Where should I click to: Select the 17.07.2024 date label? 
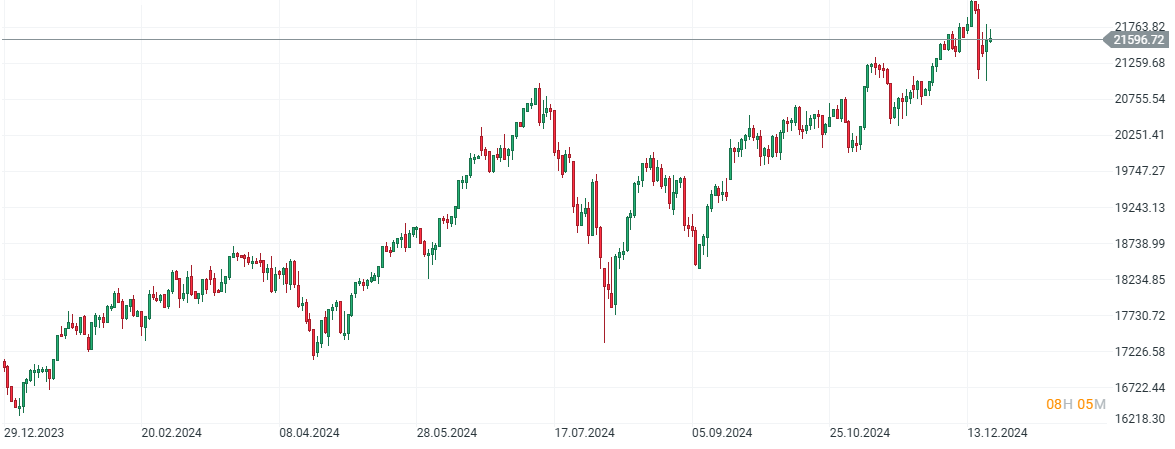[x=585, y=433]
